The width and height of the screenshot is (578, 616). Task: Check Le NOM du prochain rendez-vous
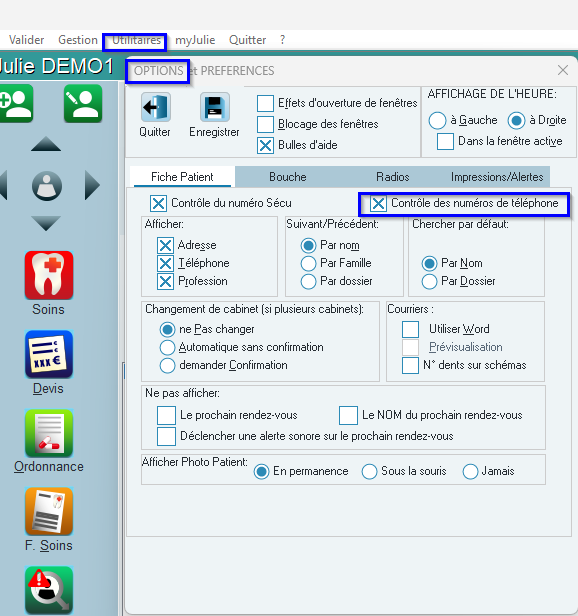[x=348, y=416]
